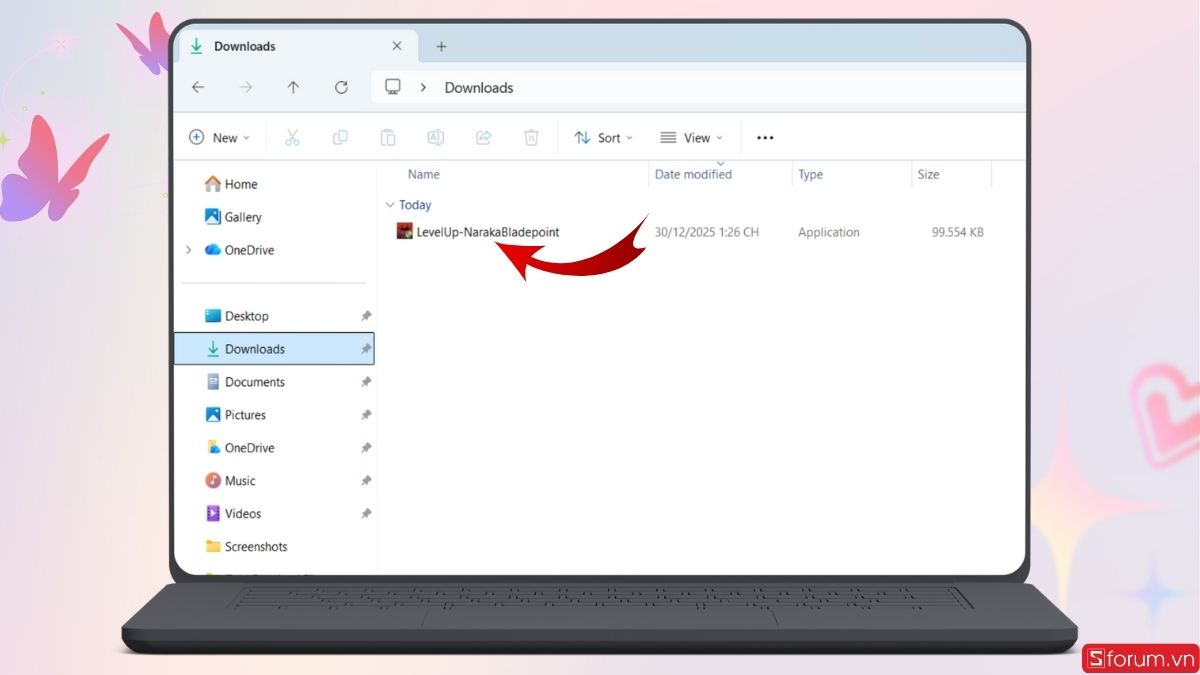Click Downloads in the address bar path
Image resolution: width=1200 pixels, height=675 pixels.
point(479,88)
